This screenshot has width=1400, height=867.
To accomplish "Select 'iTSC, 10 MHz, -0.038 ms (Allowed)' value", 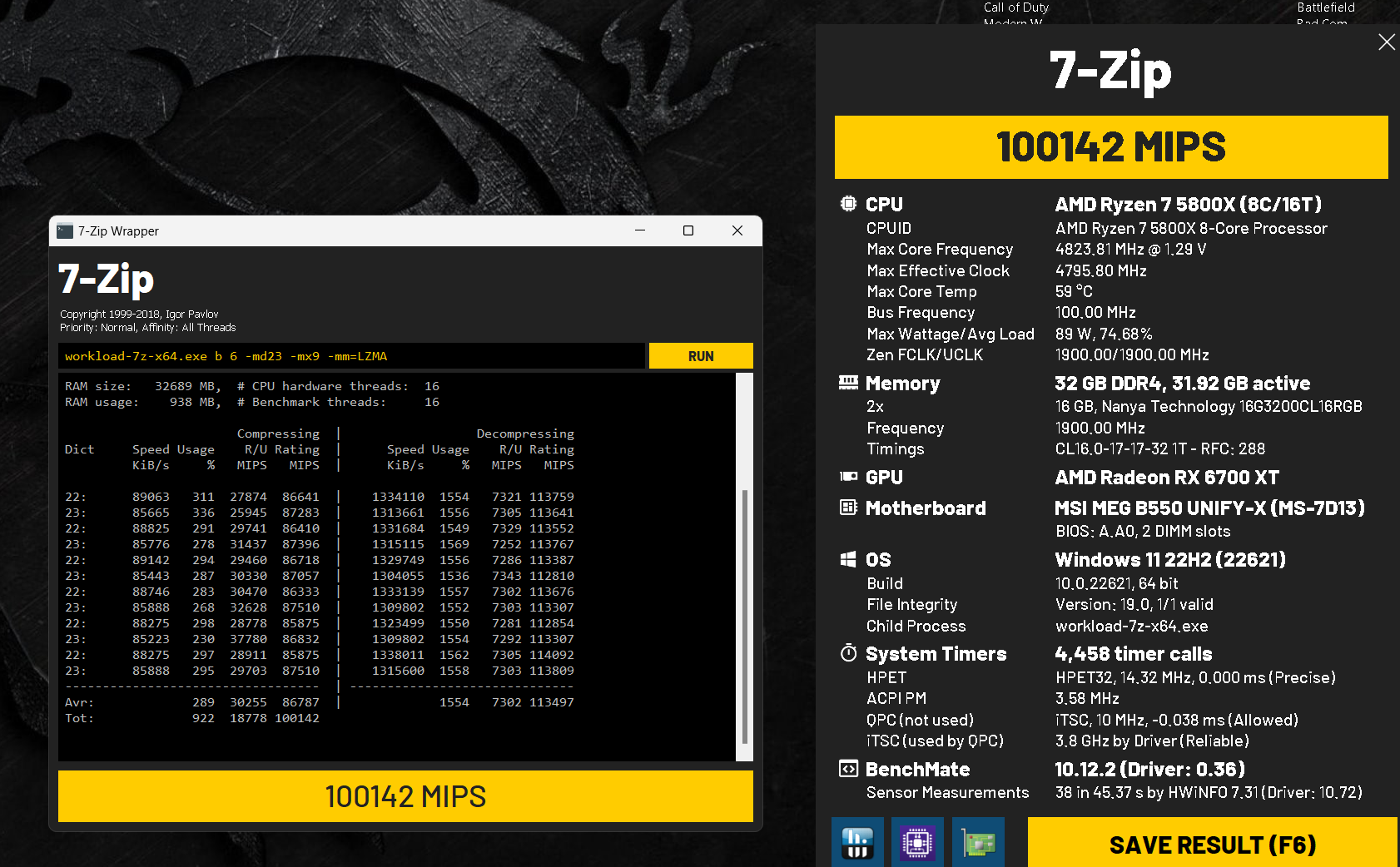I will [x=1177, y=720].
